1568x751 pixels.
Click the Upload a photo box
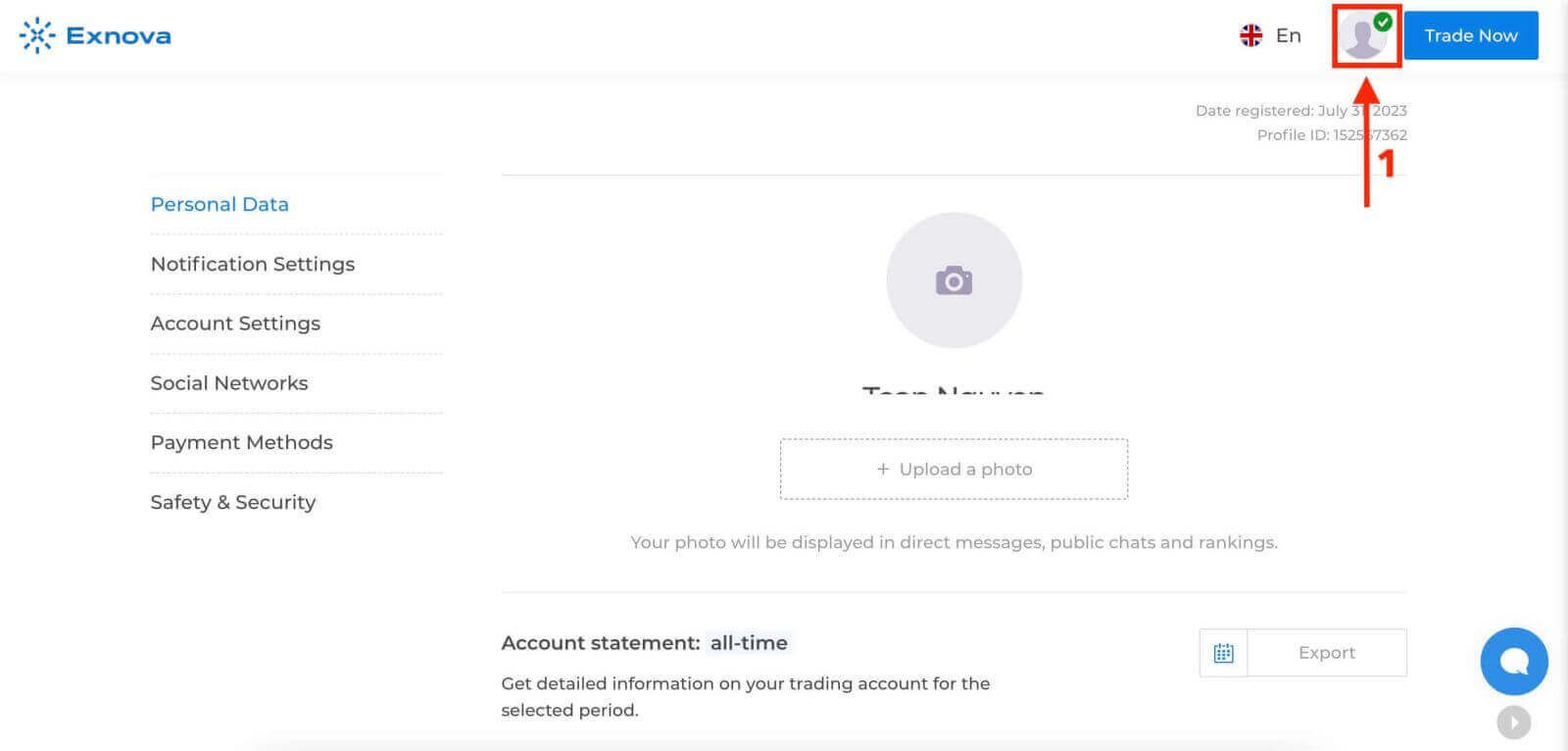click(954, 470)
